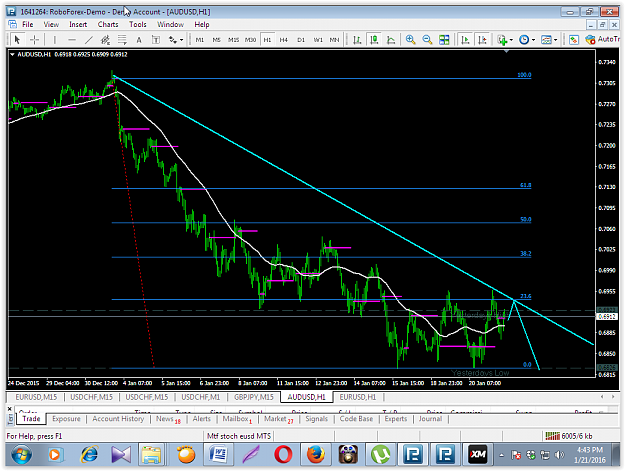Switch chart to W1 weekly timeframe
The image size is (625, 471).
pos(318,39)
